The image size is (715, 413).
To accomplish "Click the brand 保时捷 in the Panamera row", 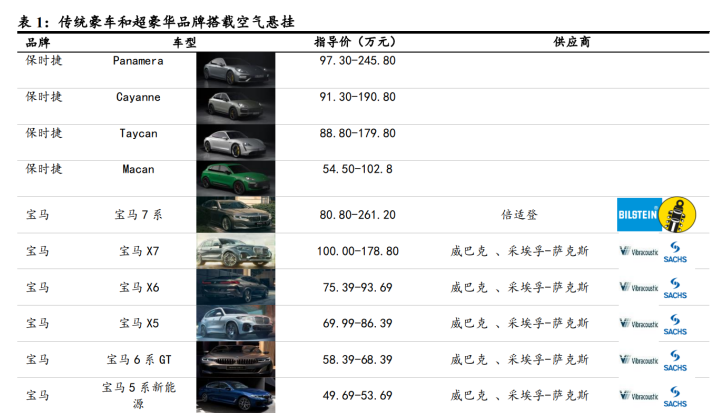I will pos(44,60).
